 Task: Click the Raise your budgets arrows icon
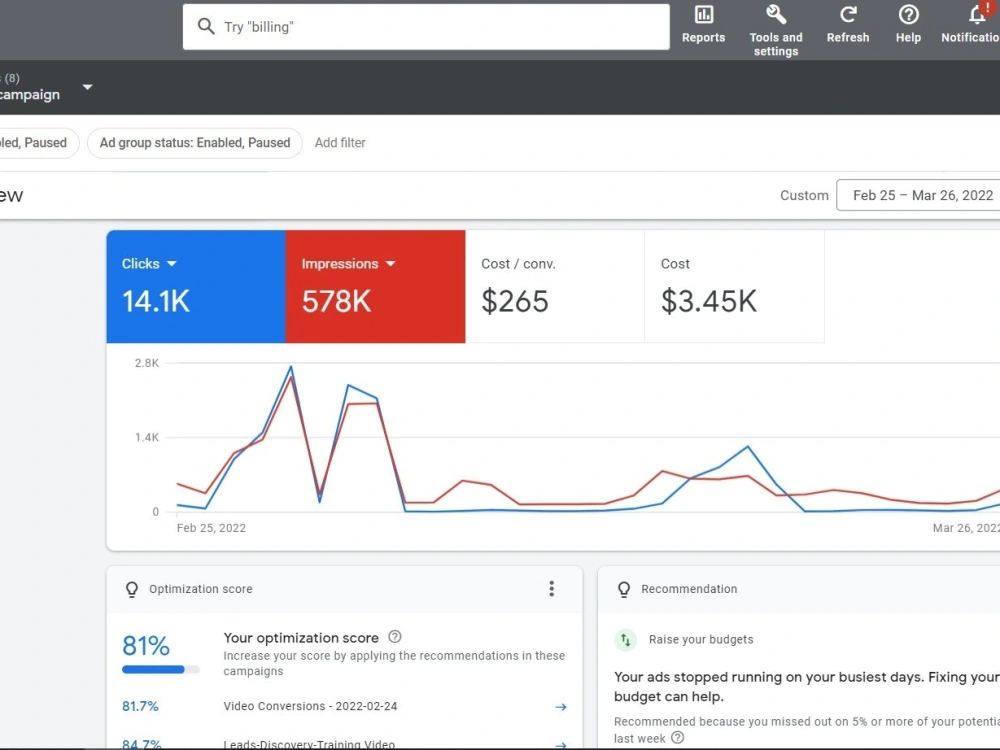point(626,640)
